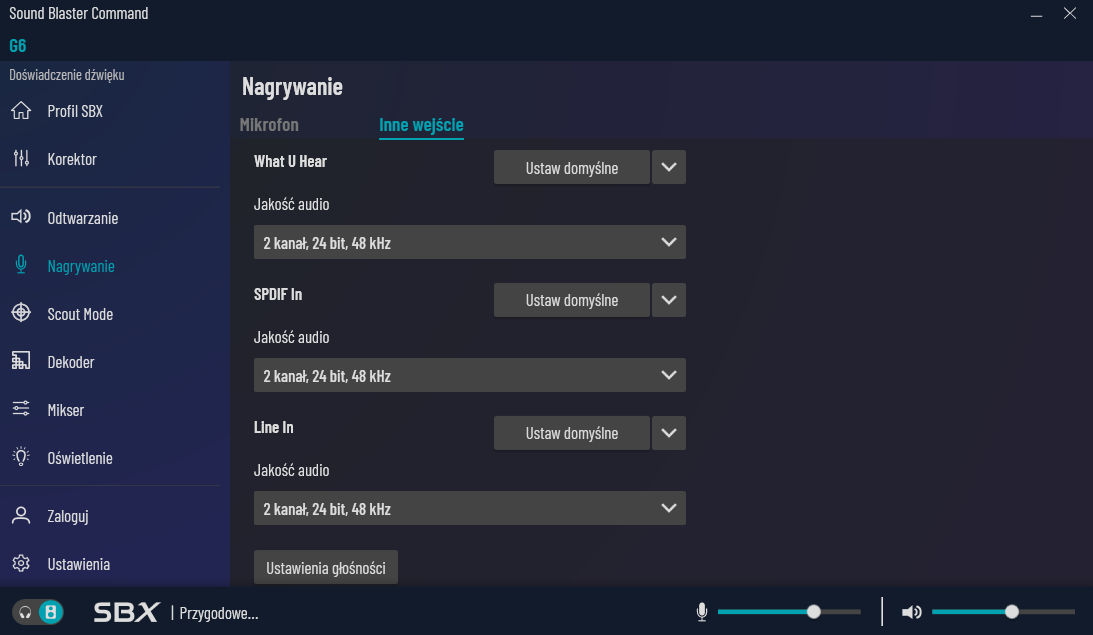Open Dekoder section label

70,362
